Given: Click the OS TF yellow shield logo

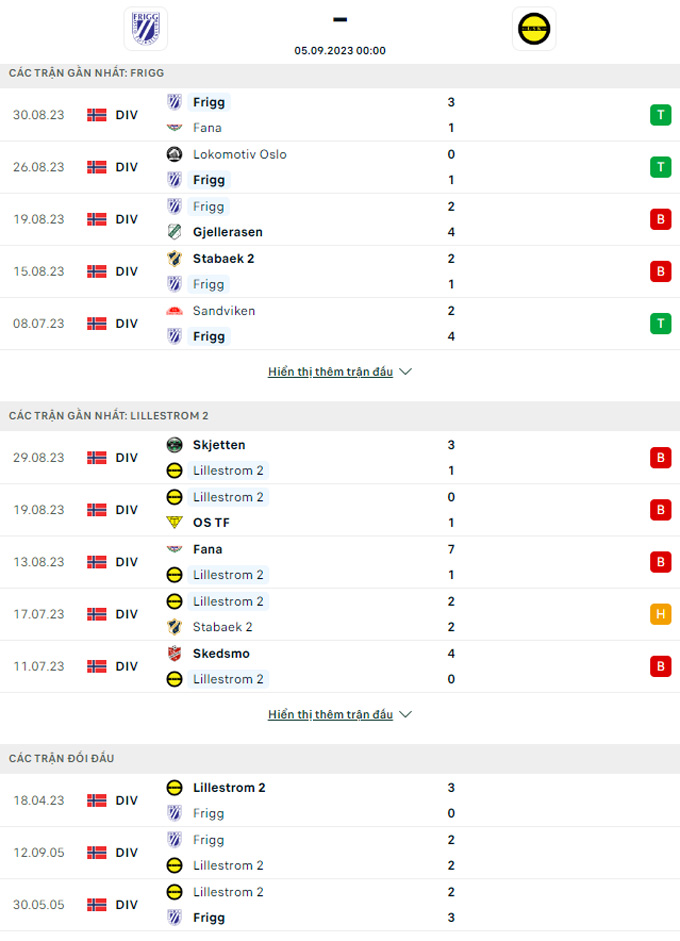Looking at the screenshot, I should click(173, 522).
